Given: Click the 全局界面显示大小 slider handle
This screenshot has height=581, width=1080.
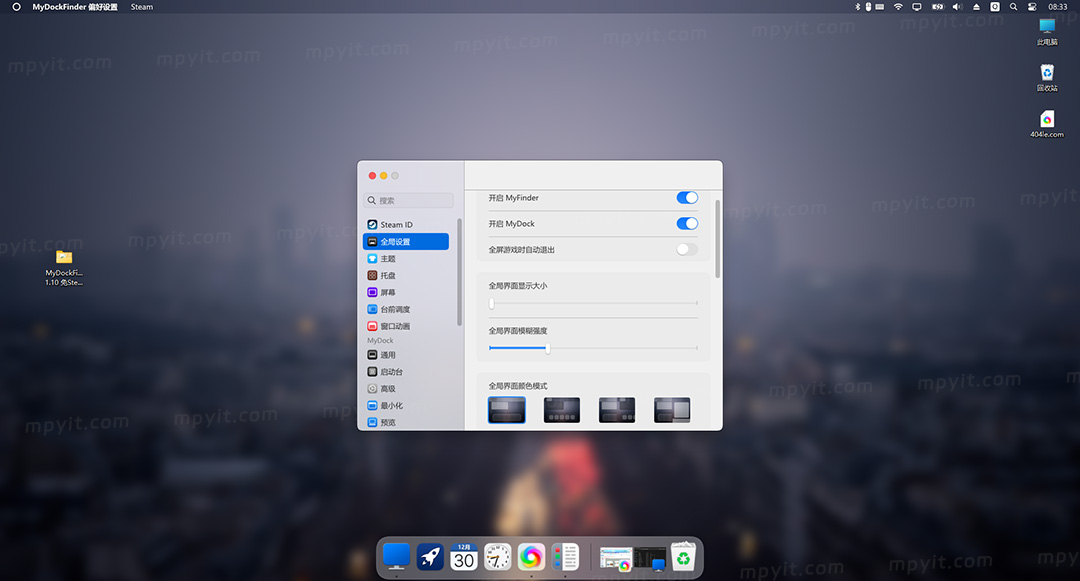Looking at the screenshot, I should point(491,304).
